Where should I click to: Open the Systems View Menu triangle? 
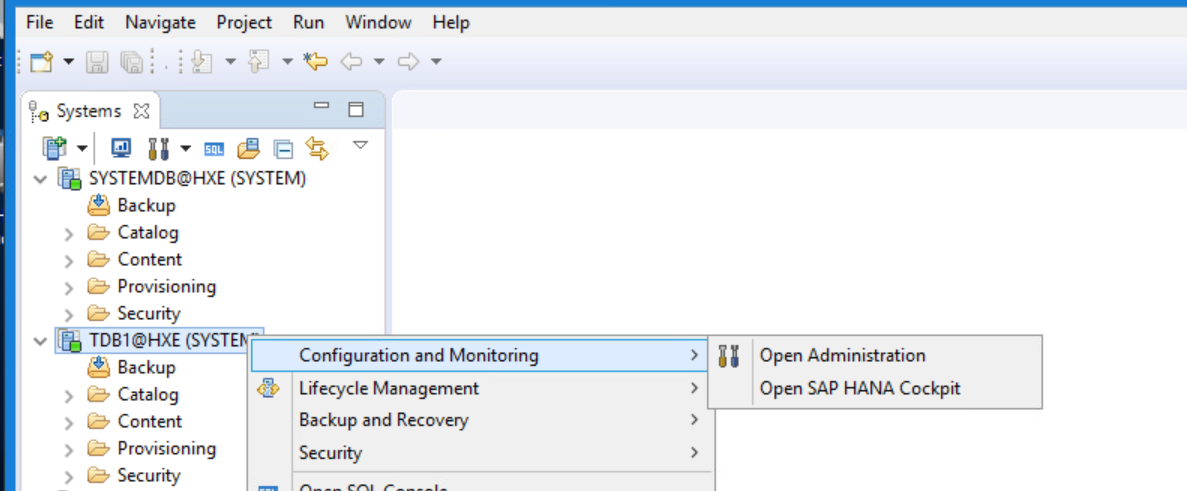pyautogui.click(x=360, y=144)
